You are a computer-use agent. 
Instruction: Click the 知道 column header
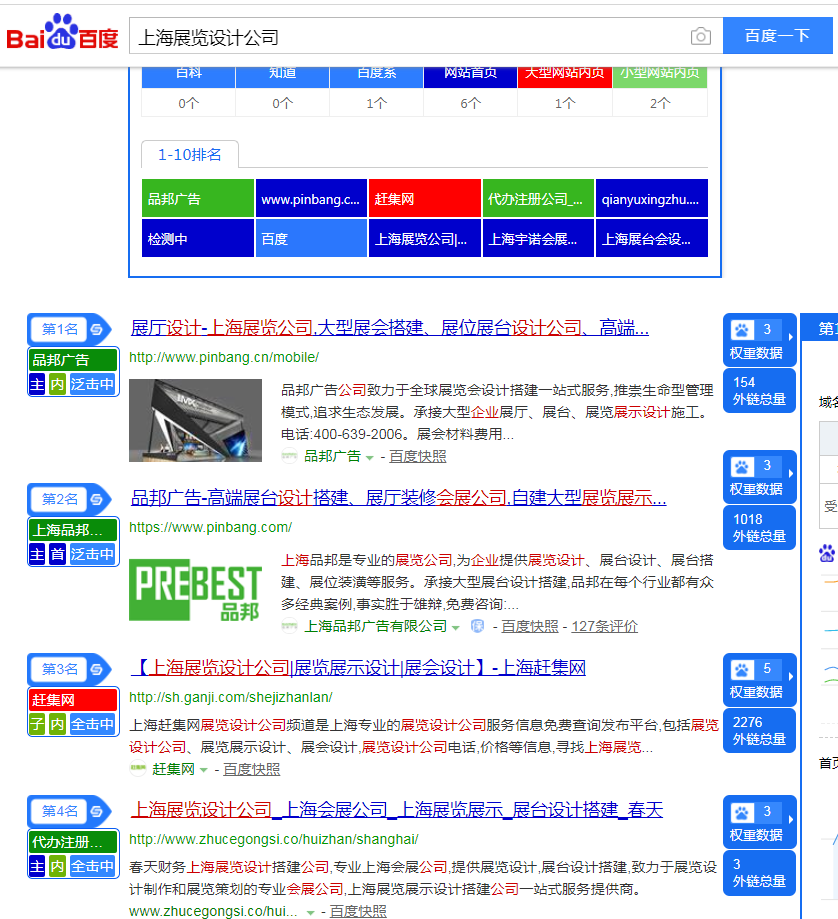tap(282, 75)
